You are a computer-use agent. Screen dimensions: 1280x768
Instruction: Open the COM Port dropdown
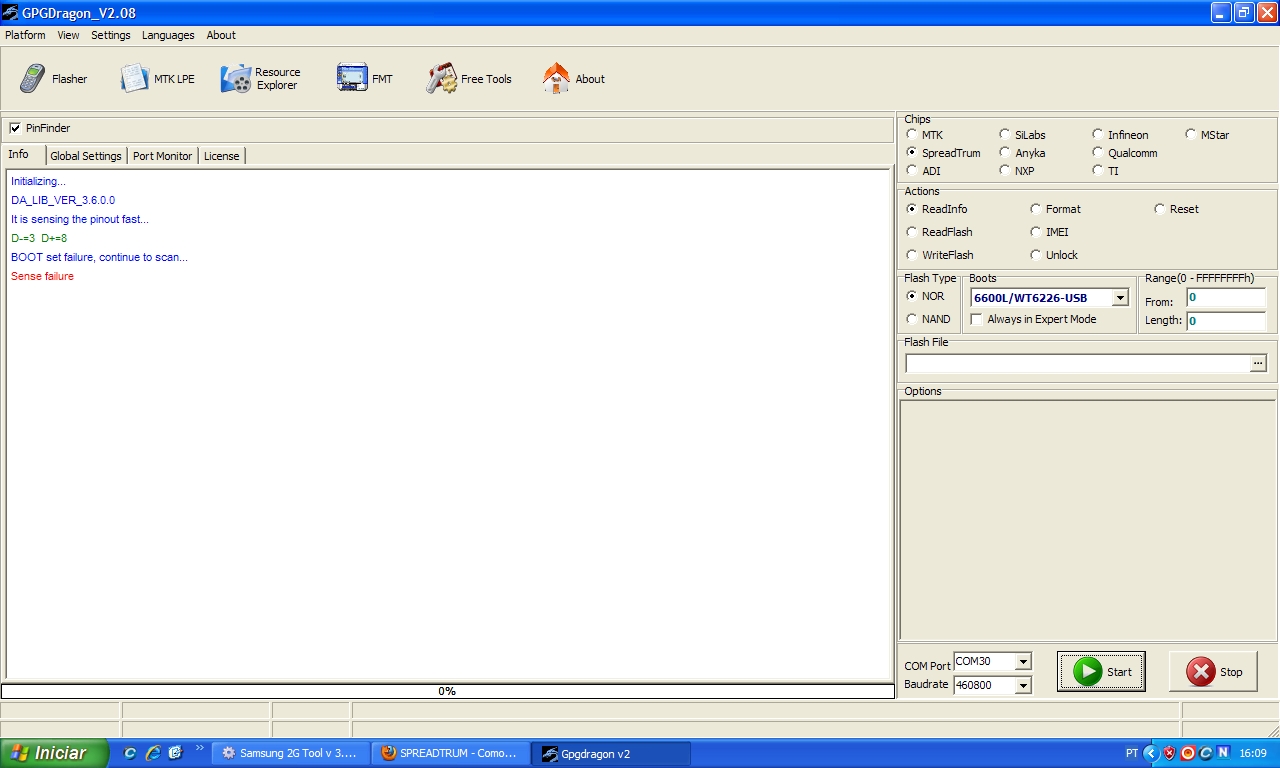point(1022,662)
